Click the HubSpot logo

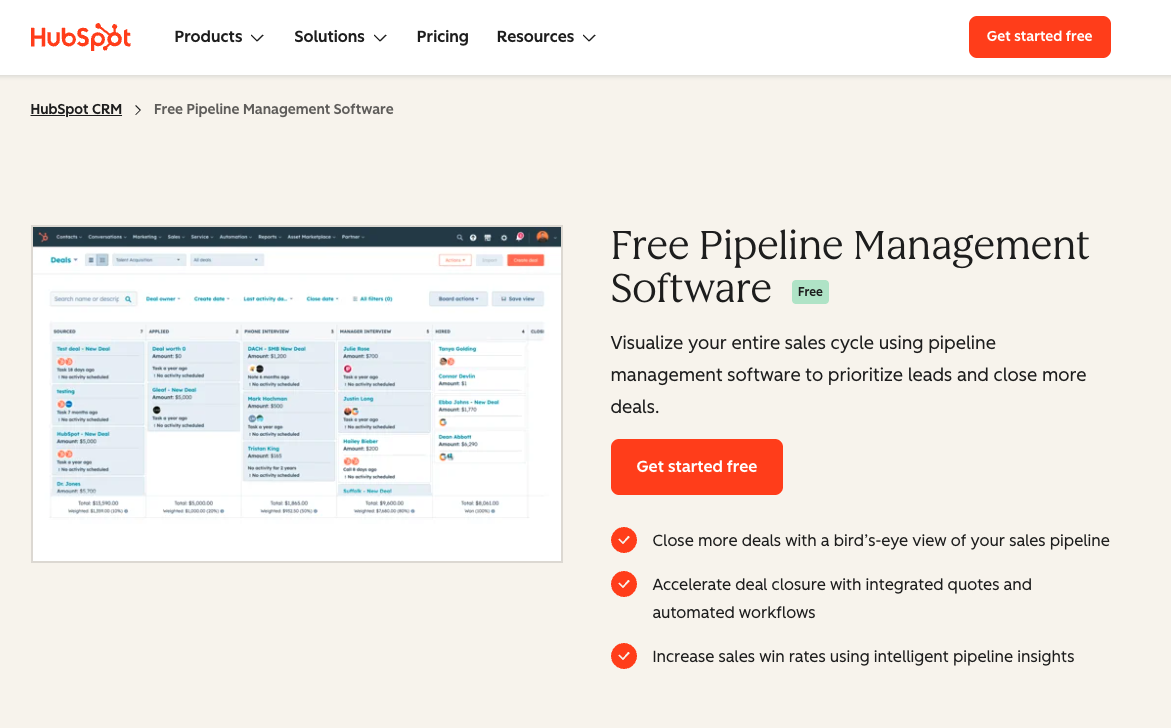click(x=81, y=37)
